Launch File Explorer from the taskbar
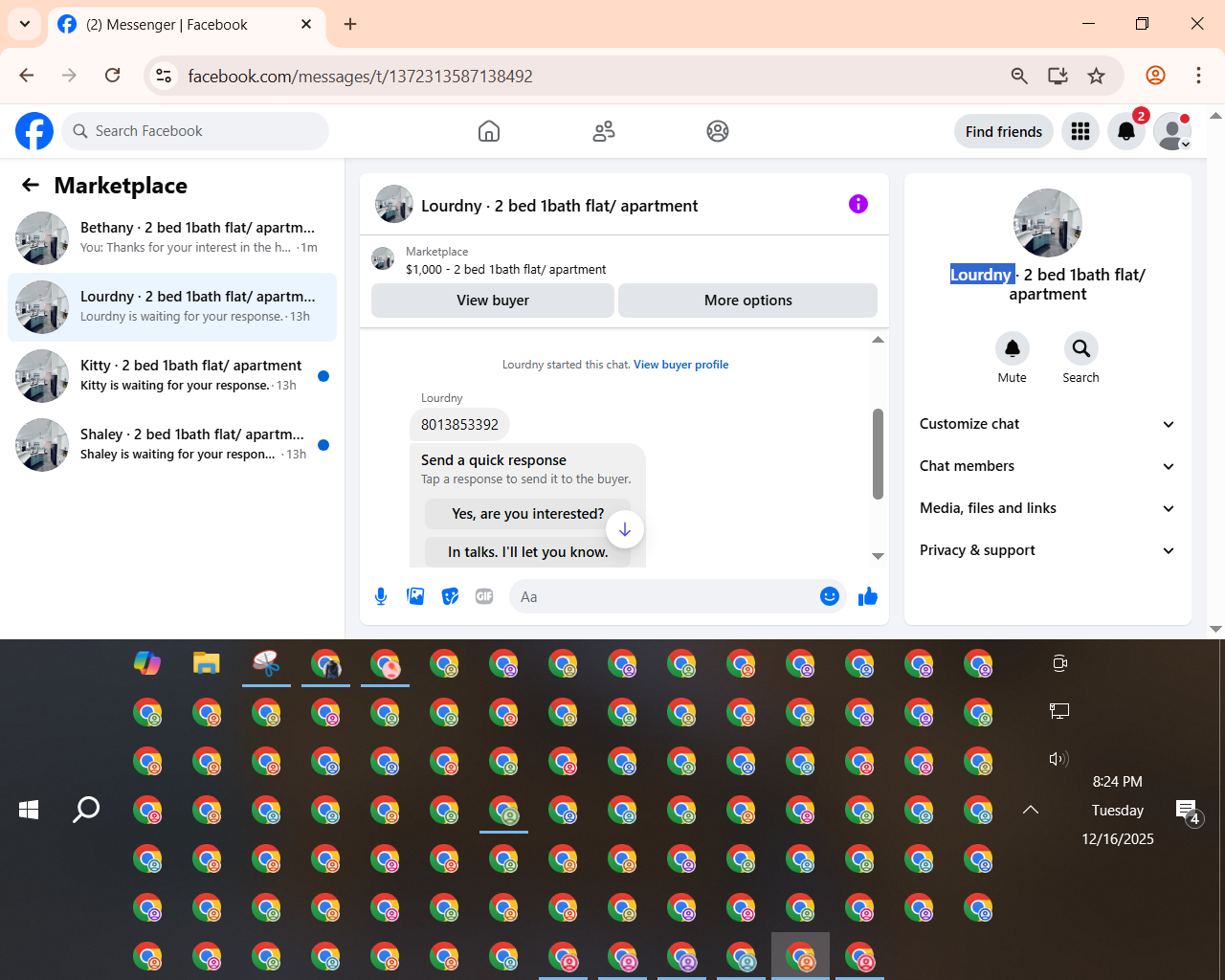The height and width of the screenshot is (980, 1225). point(207,662)
